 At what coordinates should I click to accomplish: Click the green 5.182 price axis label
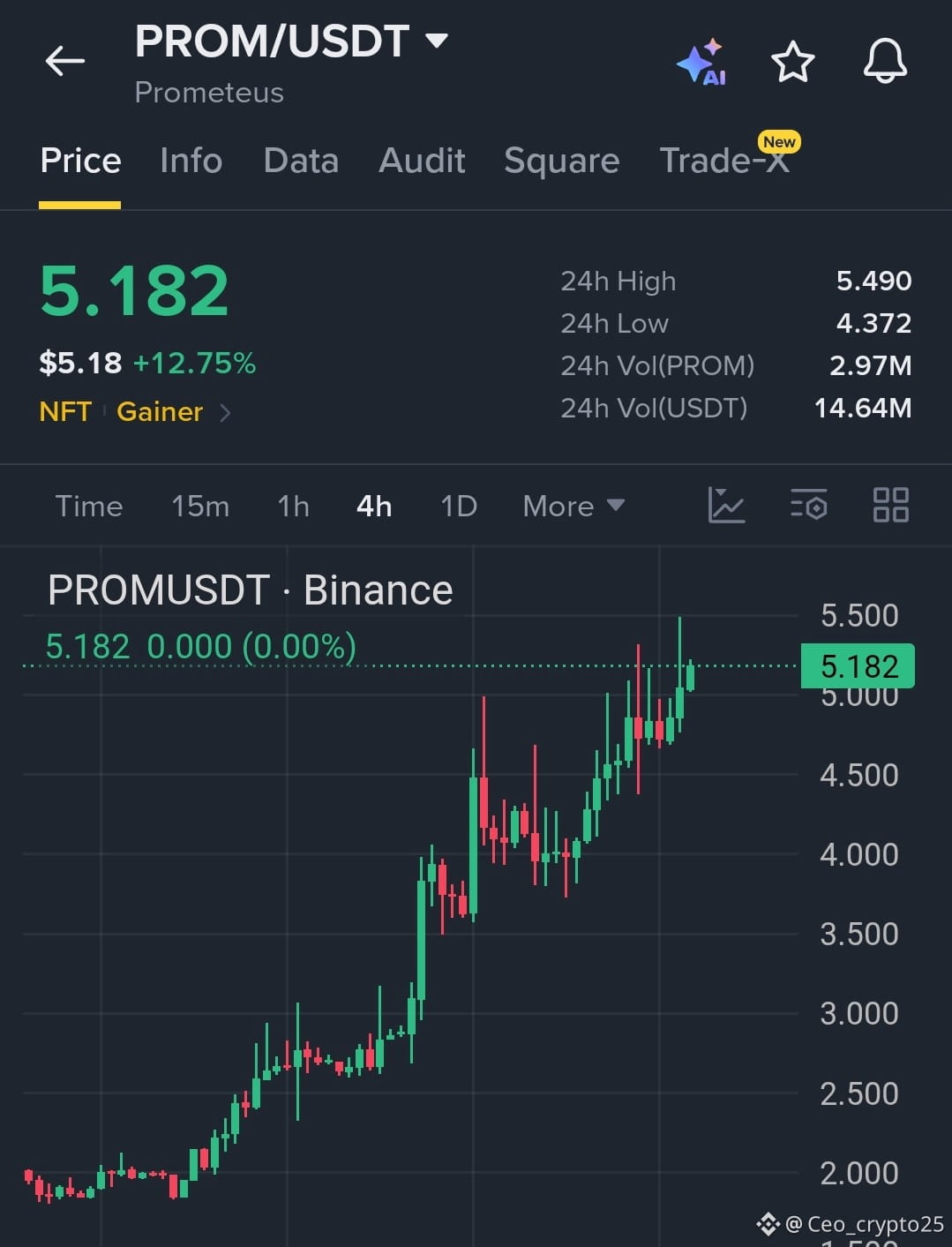click(858, 666)
